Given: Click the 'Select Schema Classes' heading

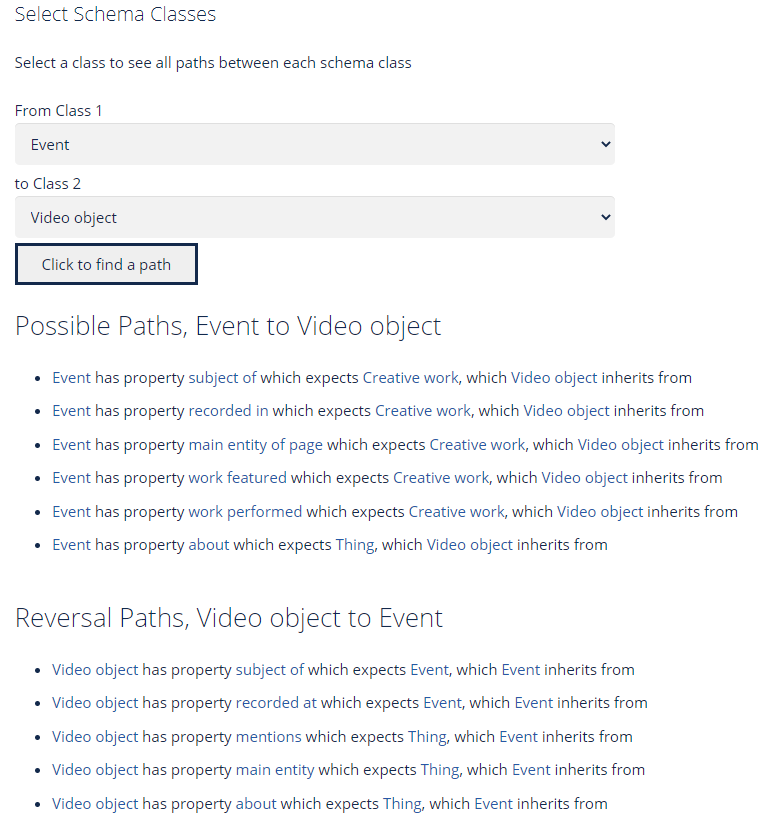Looking at the screenshot, I should coord(115,14).
